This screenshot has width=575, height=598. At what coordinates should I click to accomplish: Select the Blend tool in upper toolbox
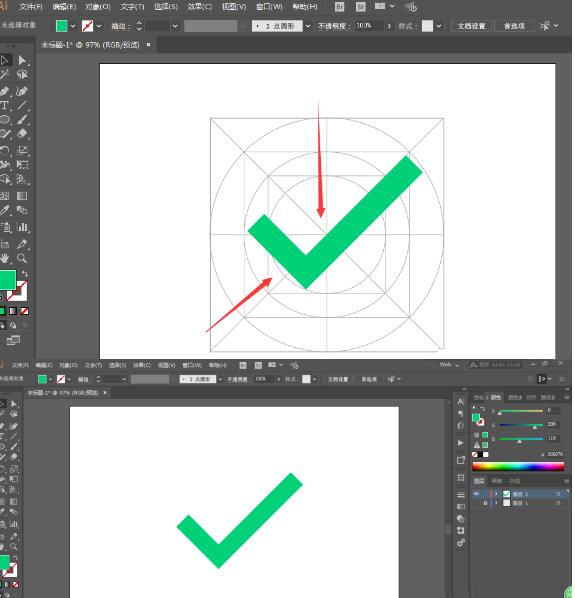22,210
